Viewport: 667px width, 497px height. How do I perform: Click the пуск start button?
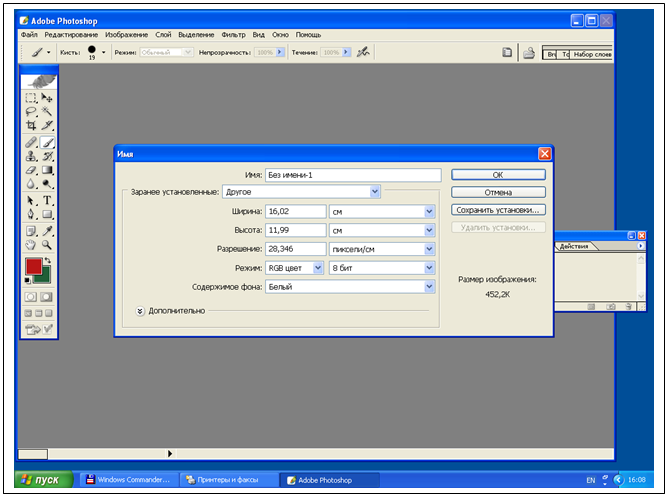click(x=42, y=480)
